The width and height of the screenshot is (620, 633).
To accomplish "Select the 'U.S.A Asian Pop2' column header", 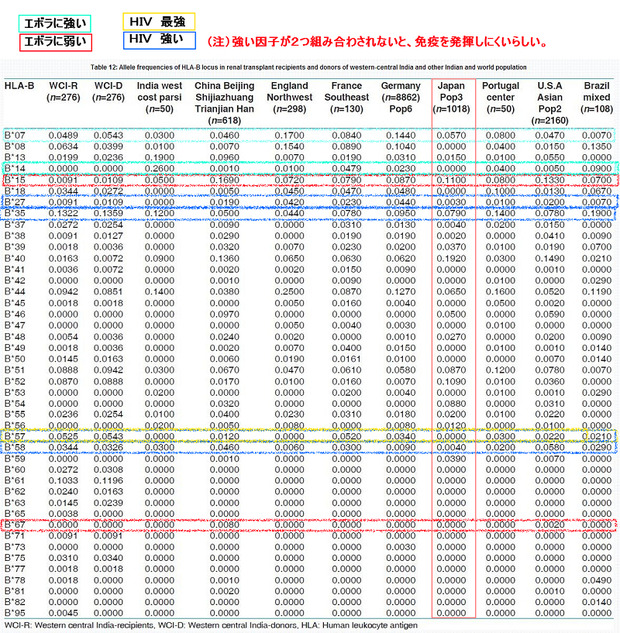I will click(550, 103).
